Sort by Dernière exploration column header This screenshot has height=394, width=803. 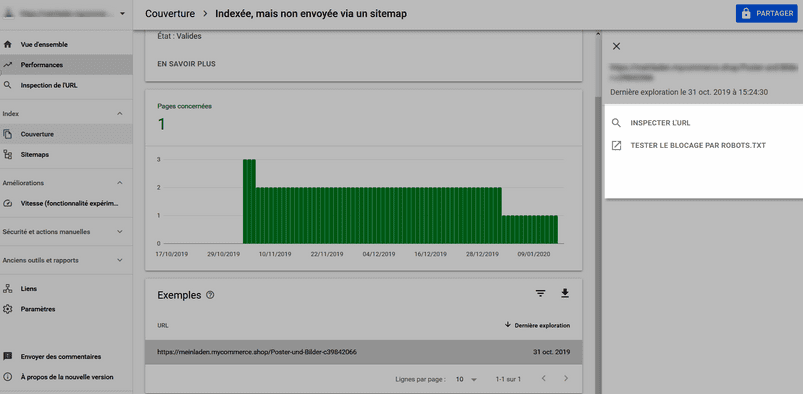538,325
